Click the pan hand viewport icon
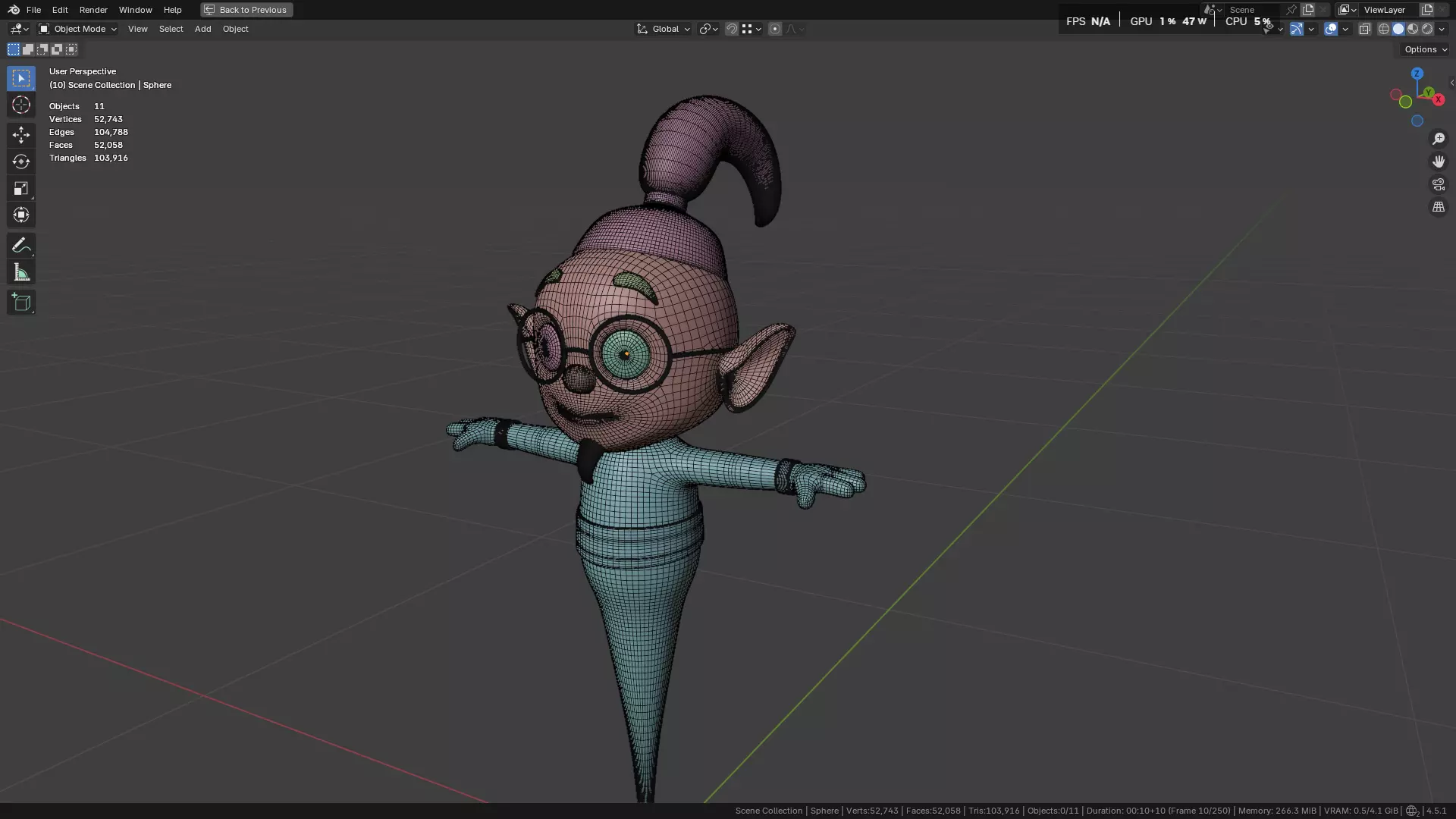This screenshot has width=1456, height=819. [1439, 162]
